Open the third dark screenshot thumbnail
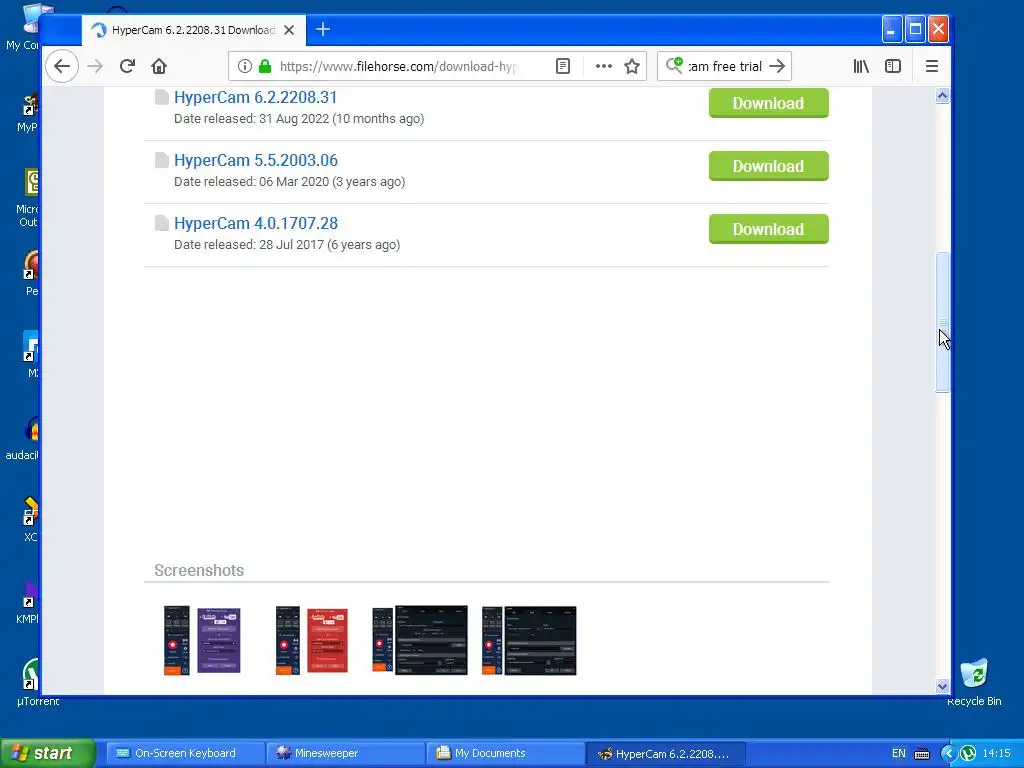 (x=420, y=640)
